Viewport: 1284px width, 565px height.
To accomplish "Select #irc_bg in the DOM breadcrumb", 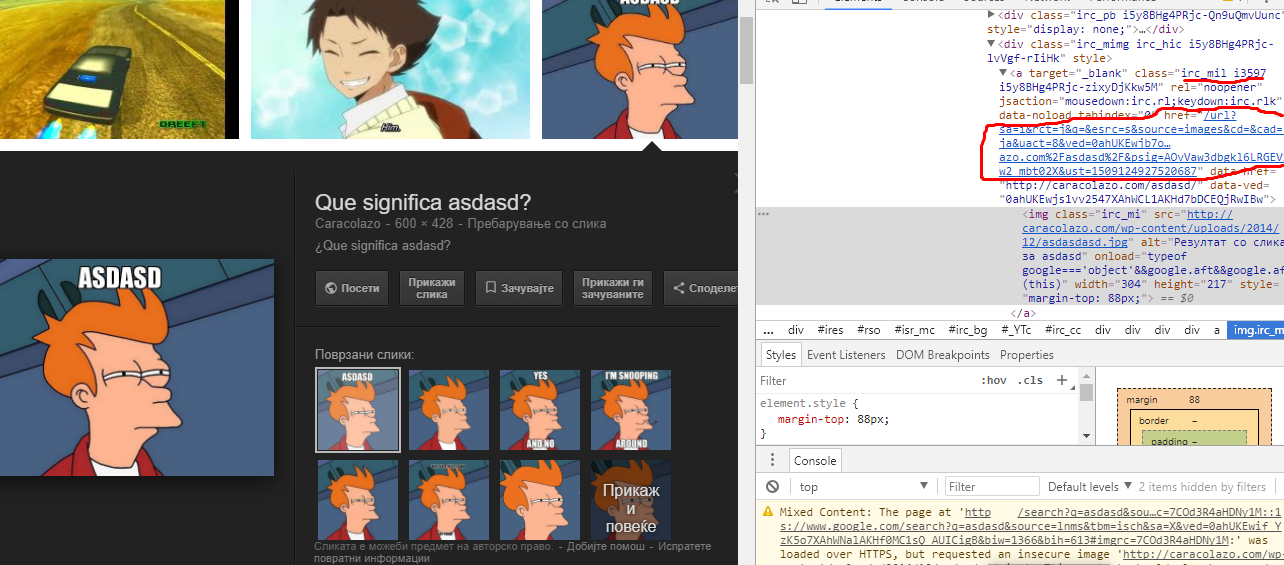I will (x=967, y=330).
